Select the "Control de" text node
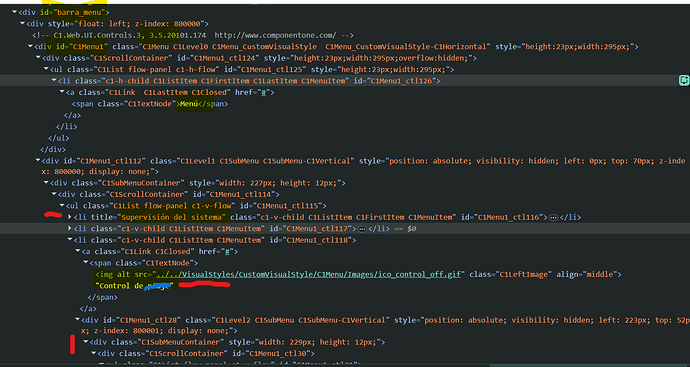690x367 pixels. click(x=134, y=286)
